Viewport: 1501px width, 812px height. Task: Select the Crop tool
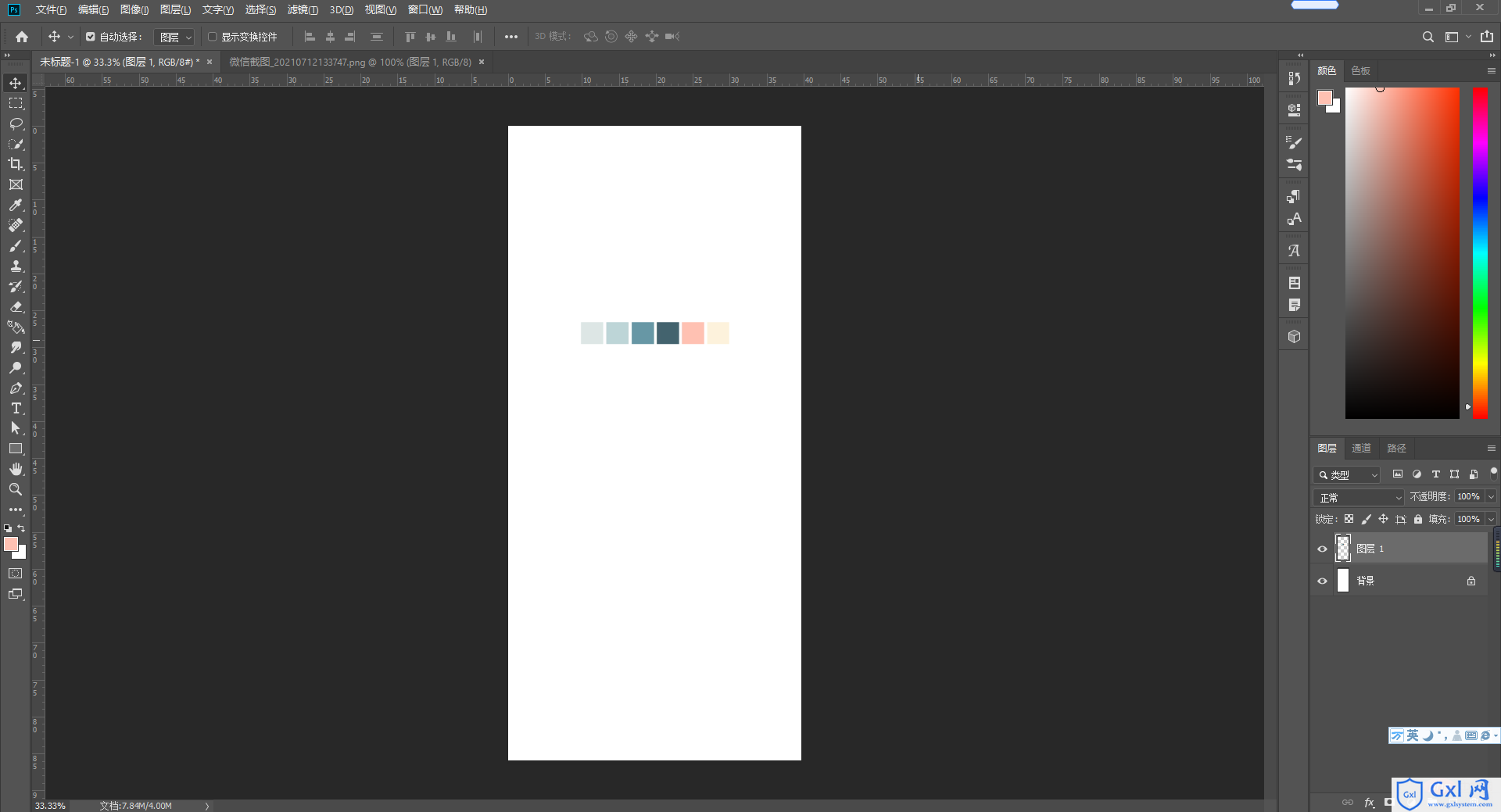pyautogui.click(x=16, y=164)
